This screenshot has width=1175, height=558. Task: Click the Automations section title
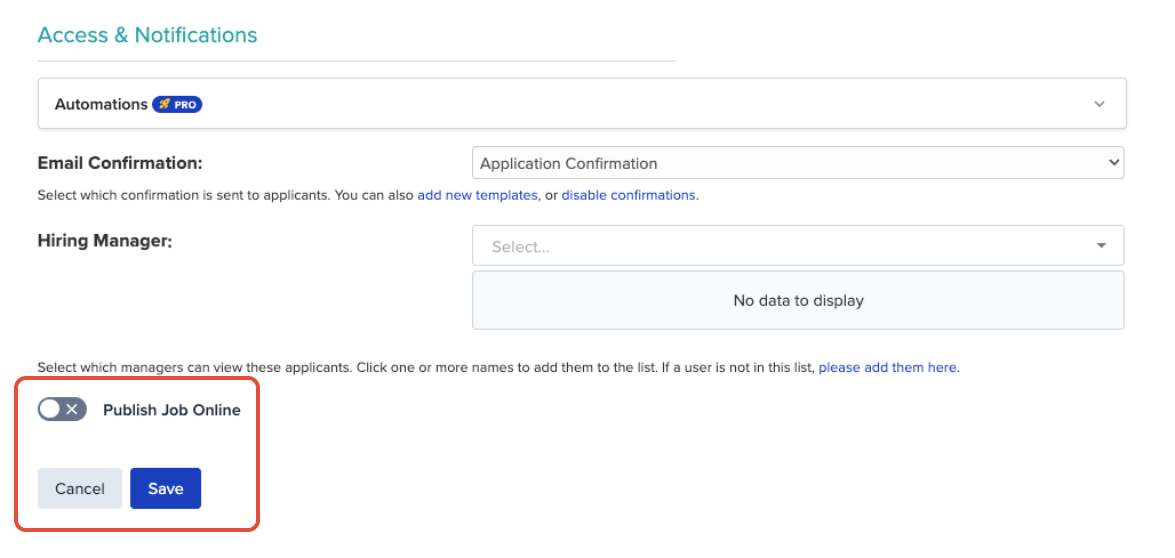100,104
